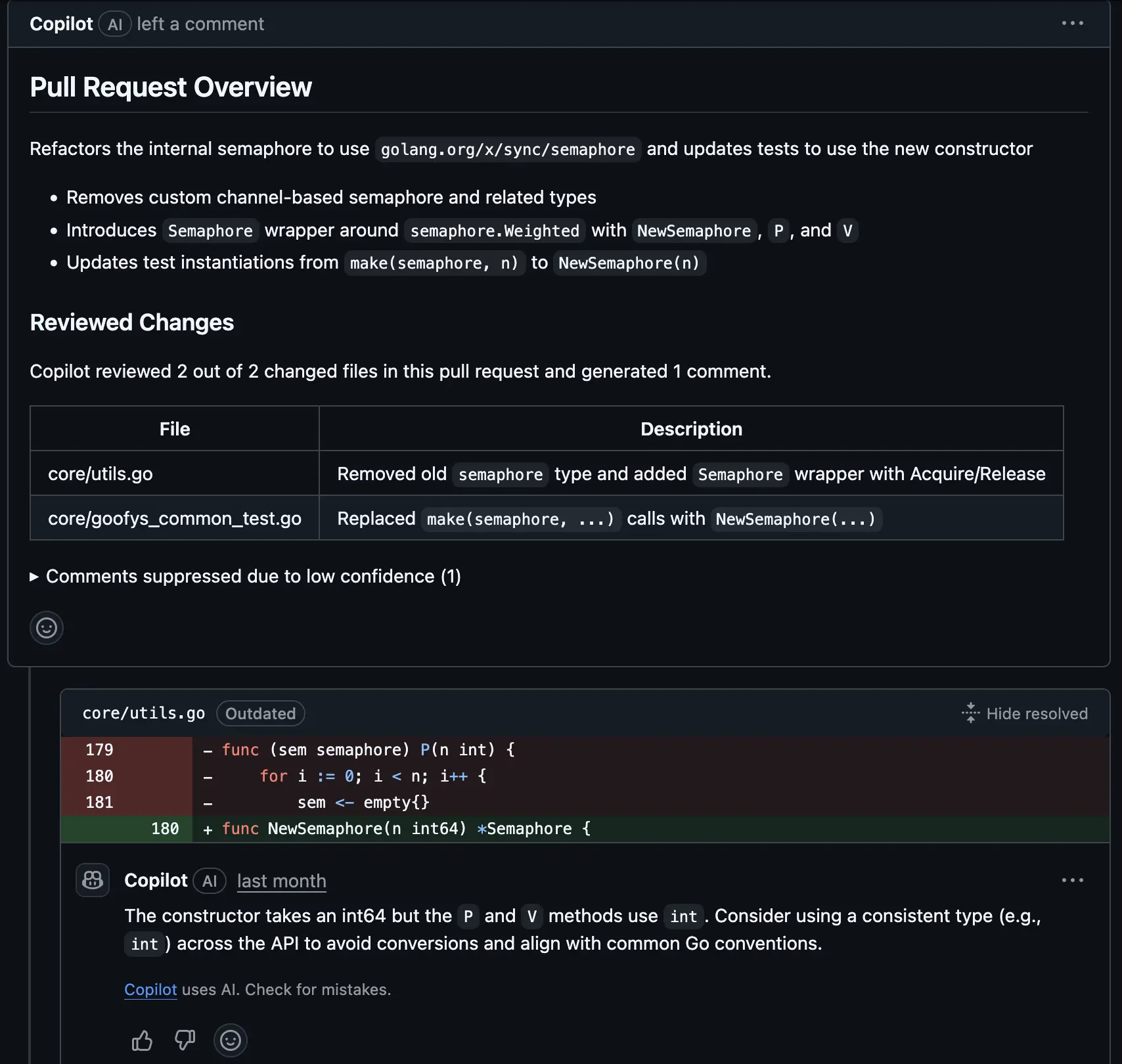This screenshot has width=1122, height=1064.
Task: Click the collapse icon beside Hide resolved
Action: 970,713
